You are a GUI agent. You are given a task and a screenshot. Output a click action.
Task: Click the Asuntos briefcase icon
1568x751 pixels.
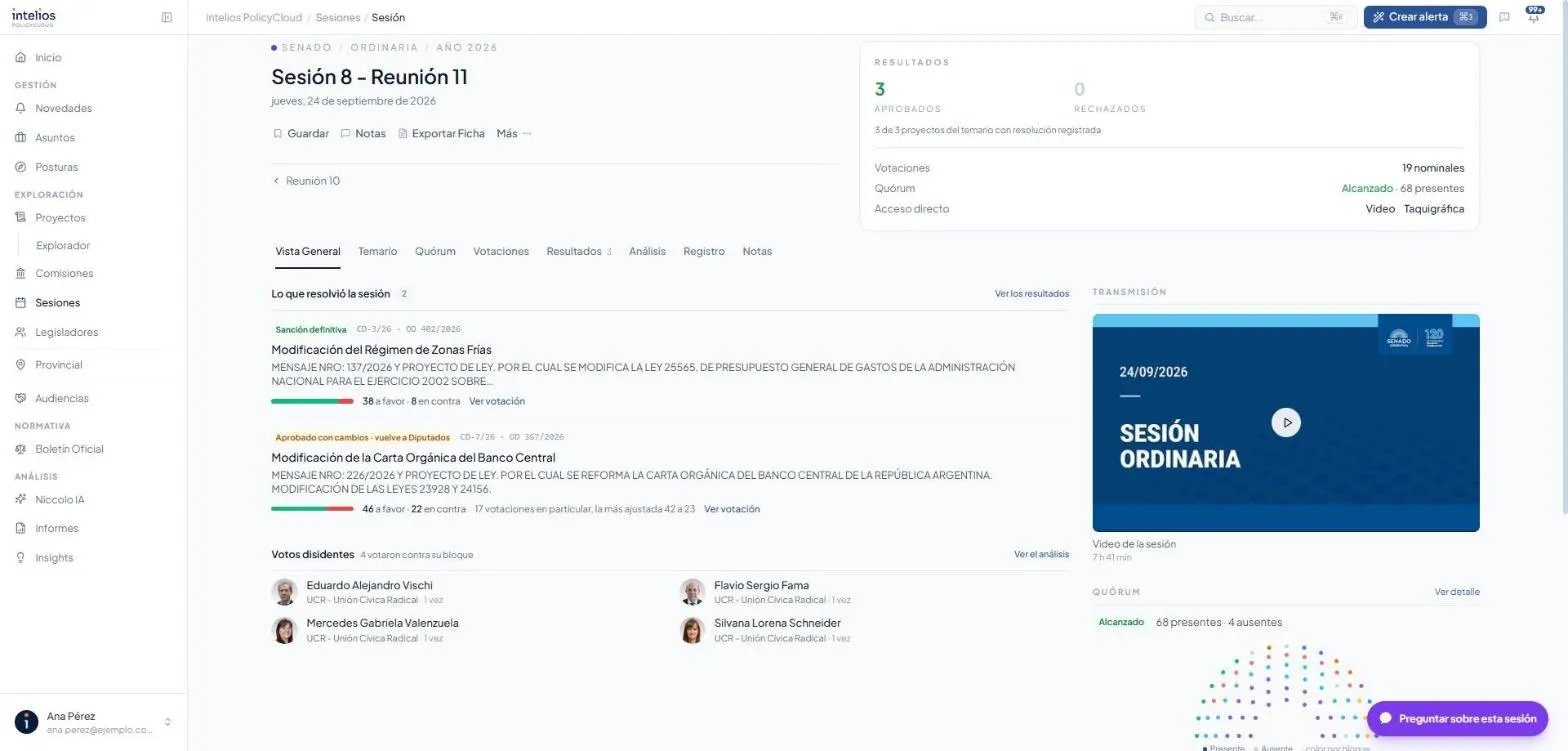pos(21,138)
